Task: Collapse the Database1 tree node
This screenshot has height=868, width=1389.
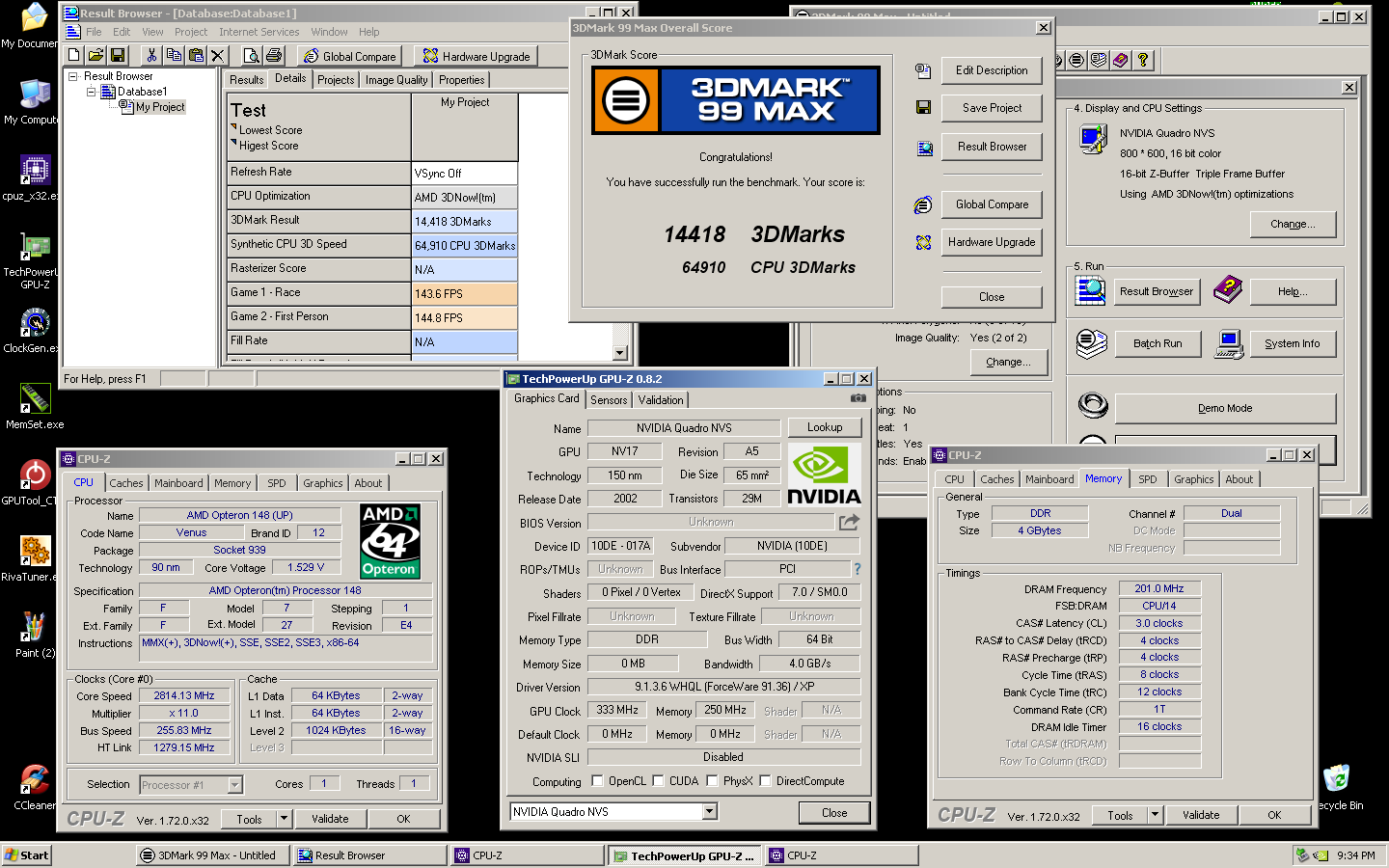Action: click(92, 92)
